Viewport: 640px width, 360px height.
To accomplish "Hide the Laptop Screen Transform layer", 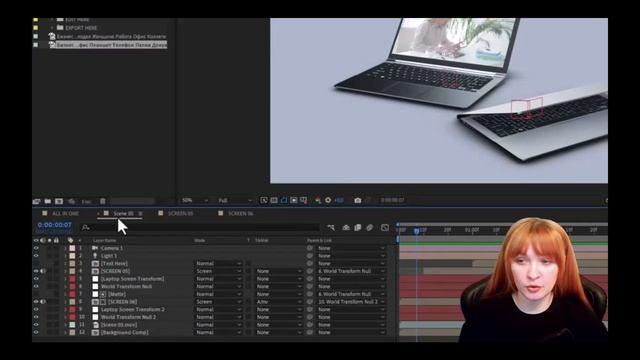I will [36, 279].
